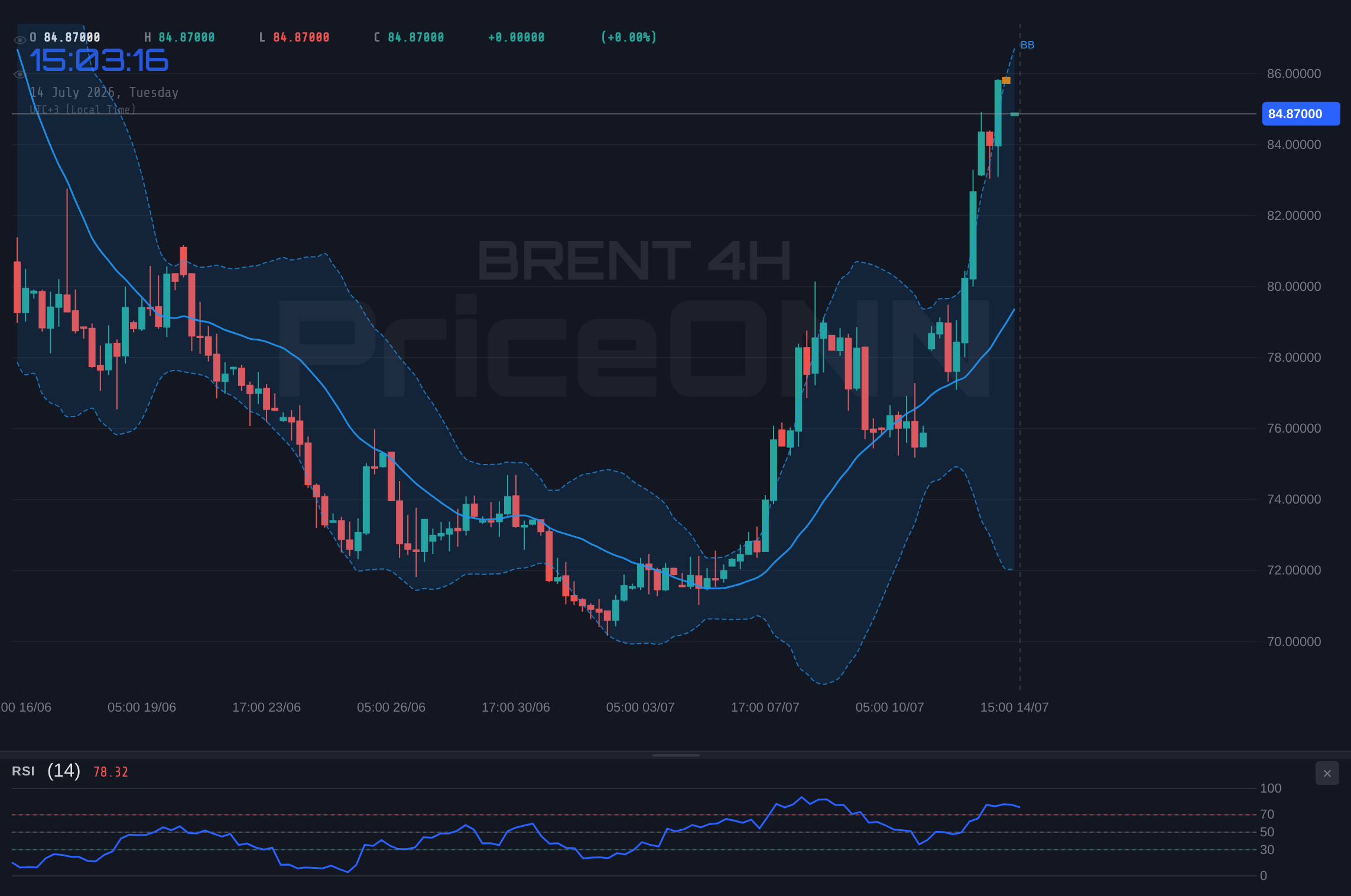Click the 72.00000 price axis label
The height and width of the screenshot is (896, 1351).
coord(1294,570)
